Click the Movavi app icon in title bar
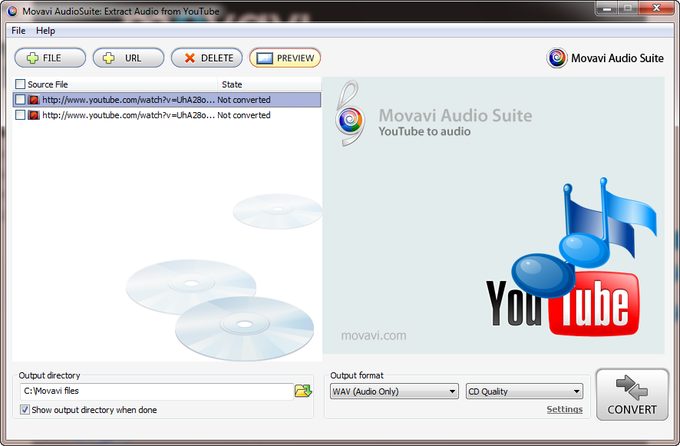The height and width of the screenshot is (446, 680). (x=13, y=11)
